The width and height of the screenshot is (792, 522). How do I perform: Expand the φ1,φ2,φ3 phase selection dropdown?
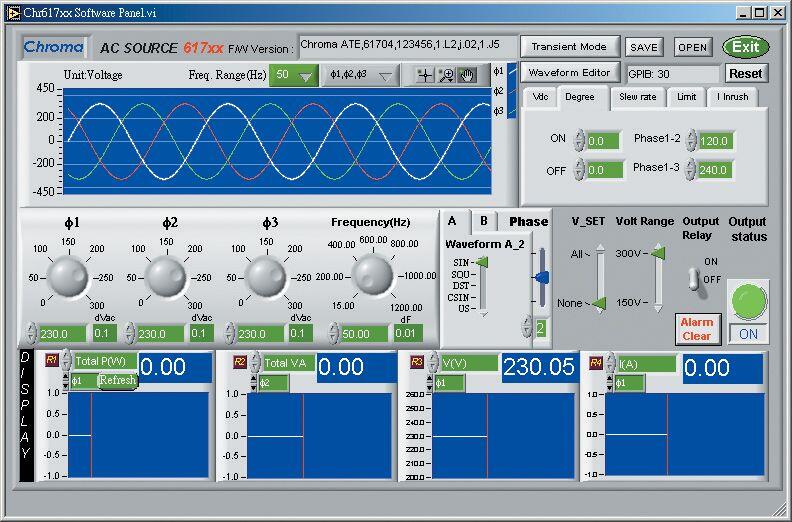pos(360,76)
